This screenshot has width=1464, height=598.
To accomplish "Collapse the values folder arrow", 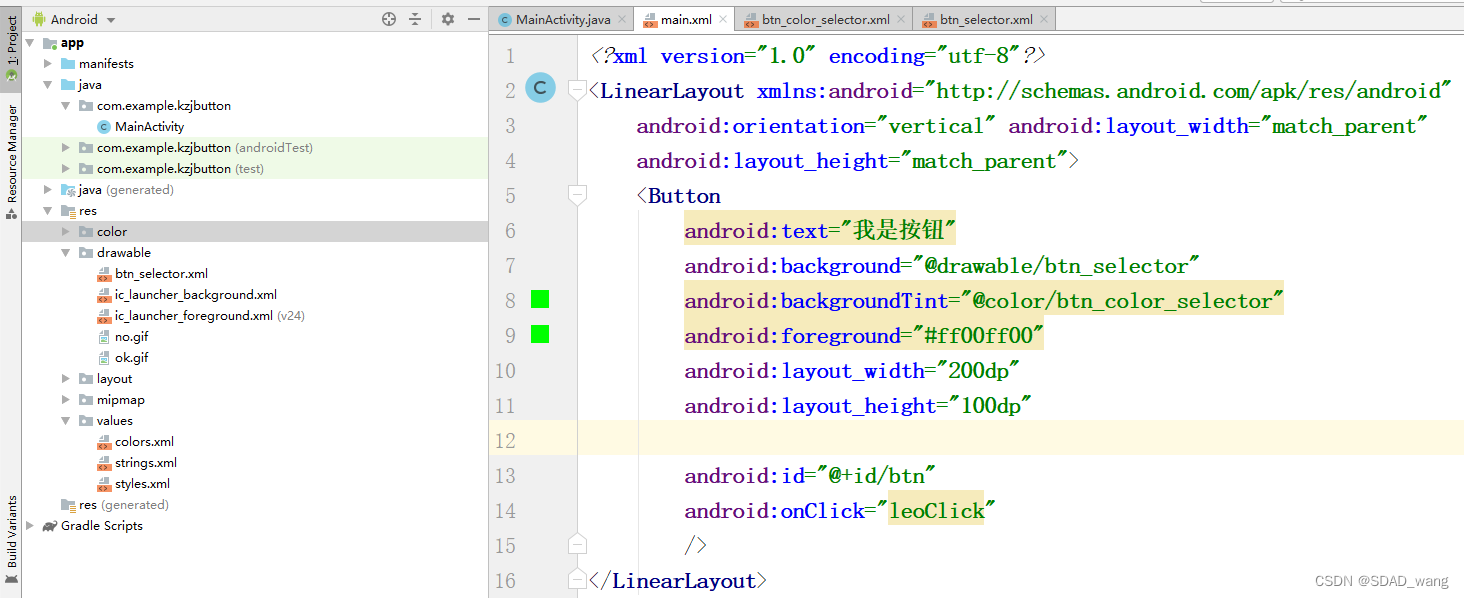I will (66, 421).
